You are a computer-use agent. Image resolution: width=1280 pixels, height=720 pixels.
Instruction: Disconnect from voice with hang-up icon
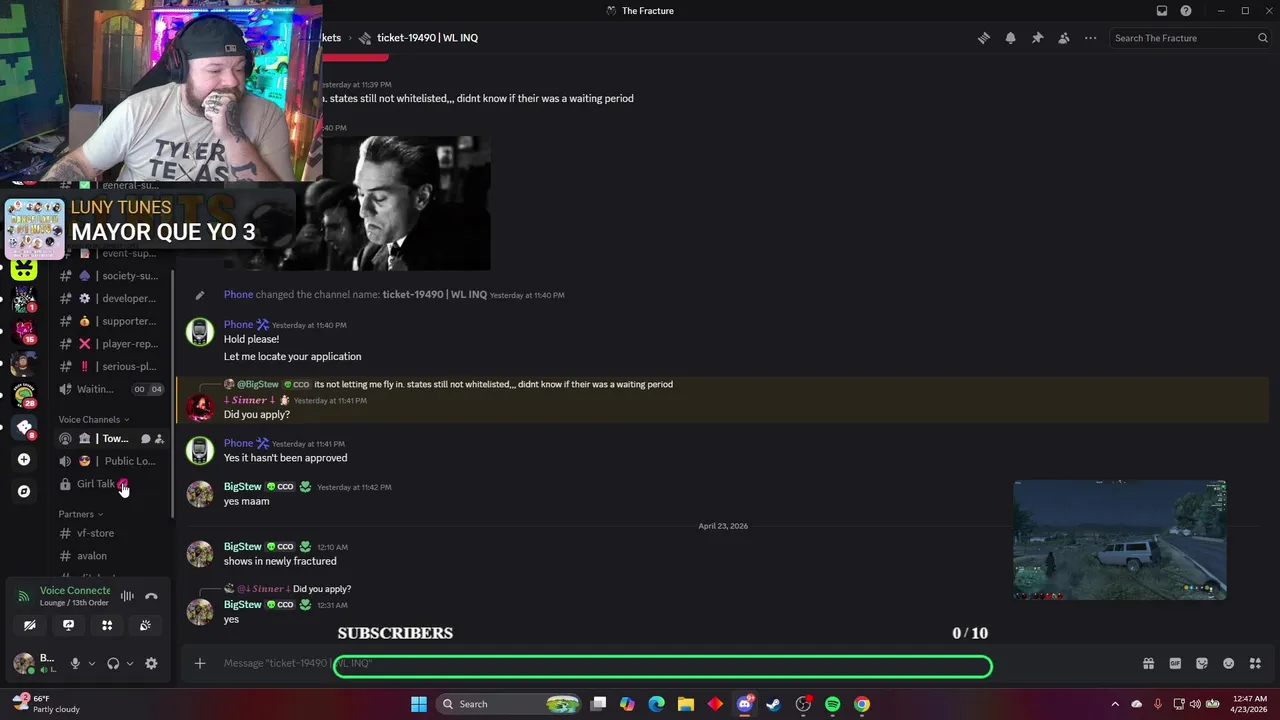click(x=151, y=596)
